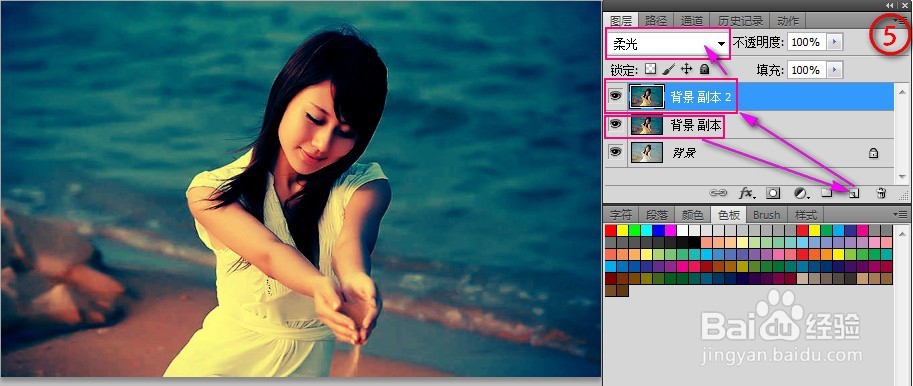Viewport: 913px width, 386px height.
Task: Pick the pure white swatch
Action: coord(681,231)
